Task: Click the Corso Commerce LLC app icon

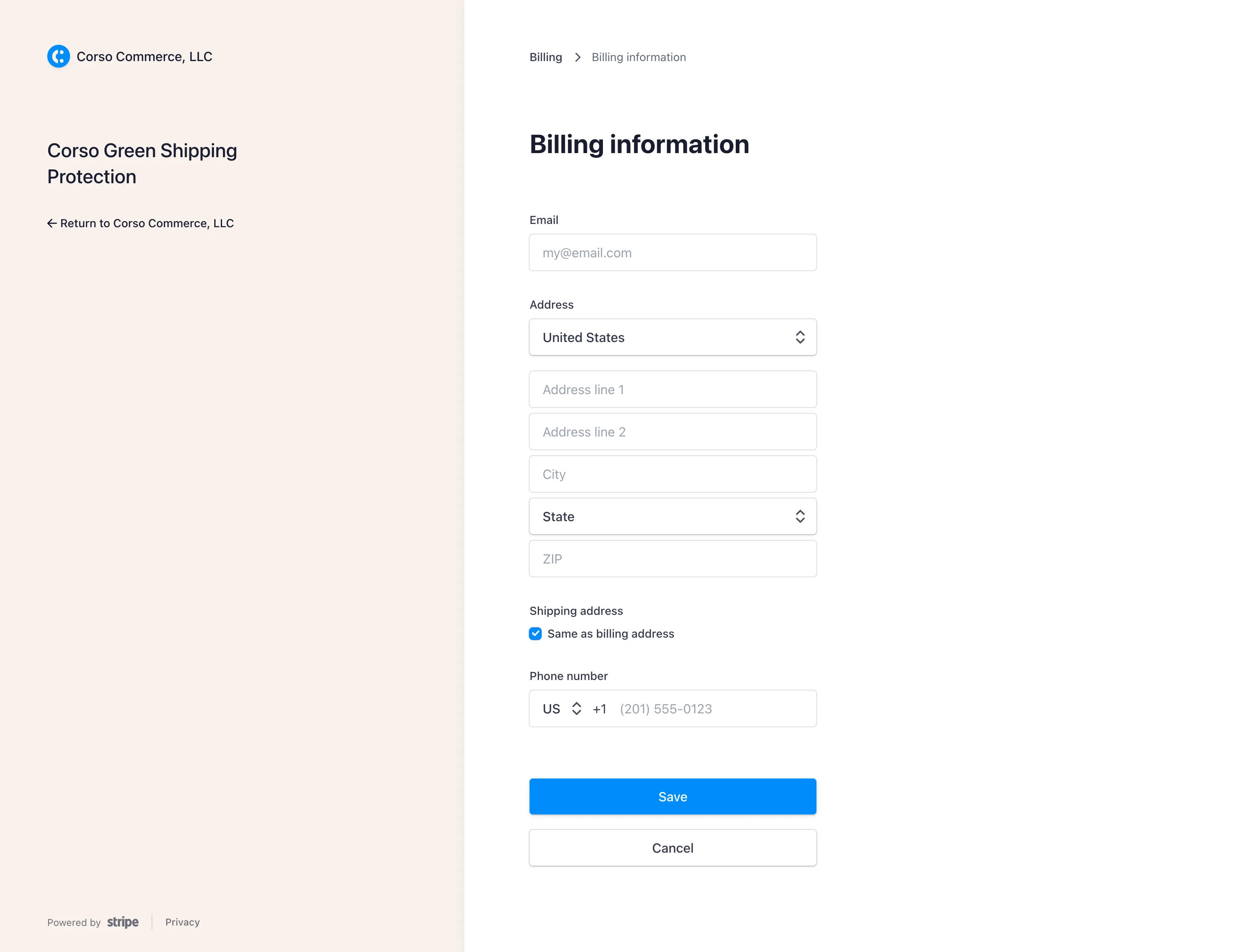Action: [59, 57]
